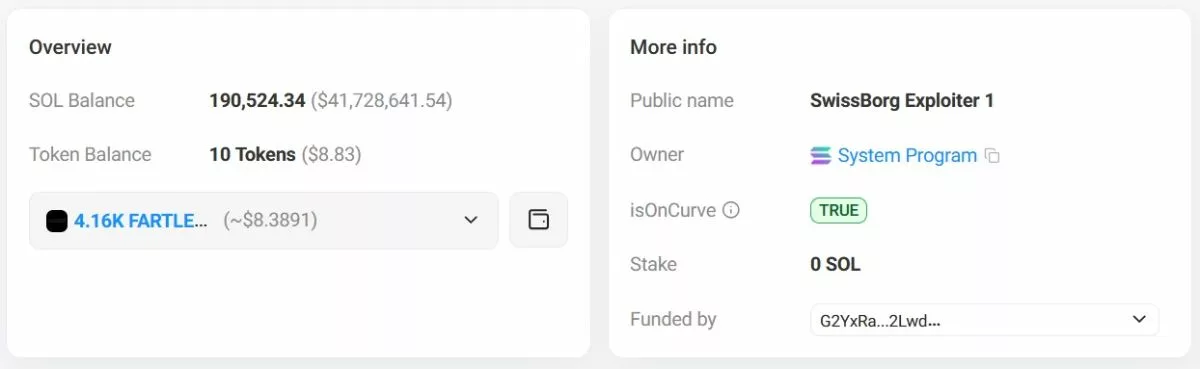The width and height of the screenshot is (1200, 369).
Task: Click the Overview panel heading
Action: click(x=70, y=47)
